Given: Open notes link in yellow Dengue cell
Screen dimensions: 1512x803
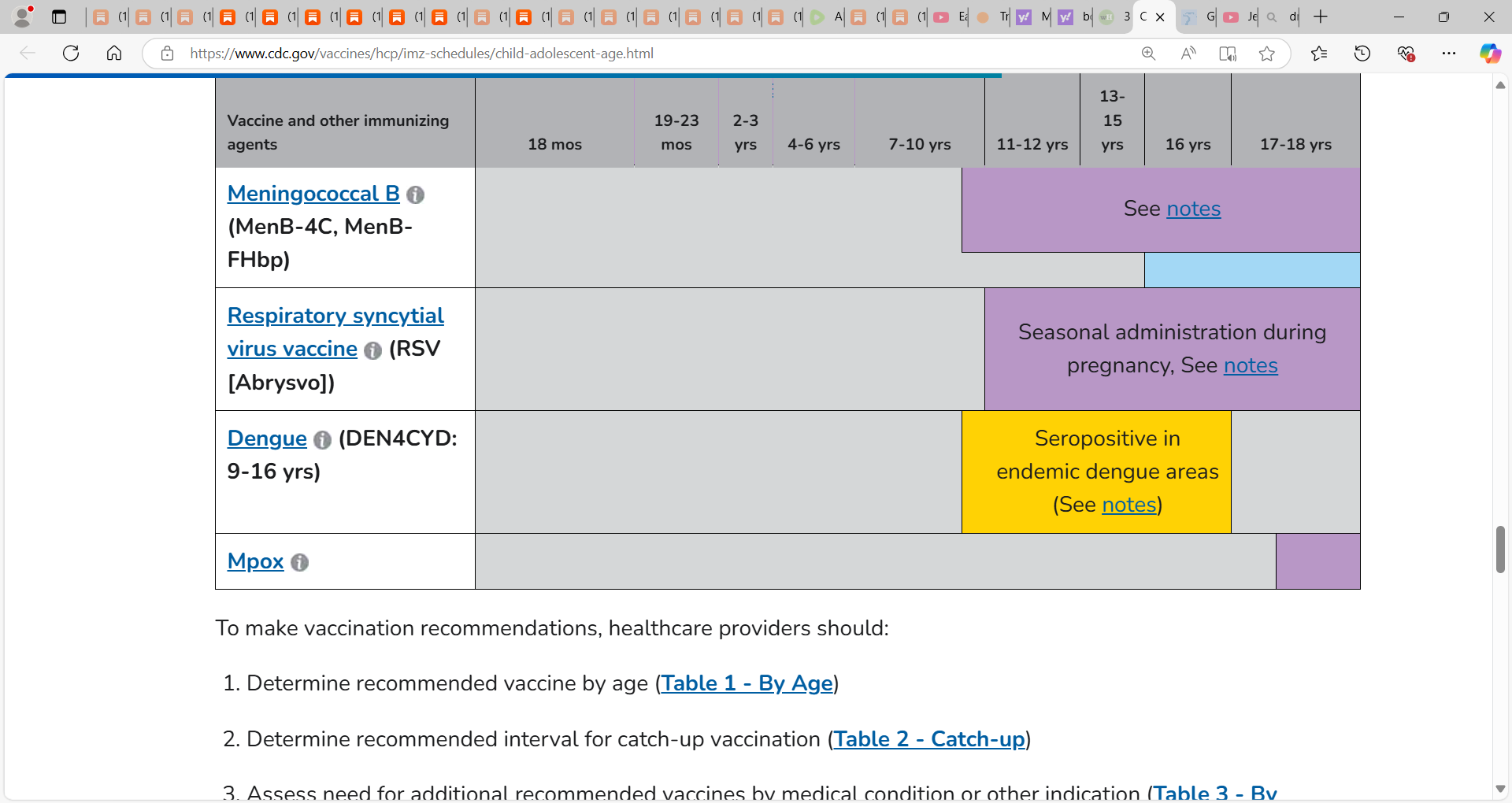Looking at the screenshot, I should click(1129, 505).
